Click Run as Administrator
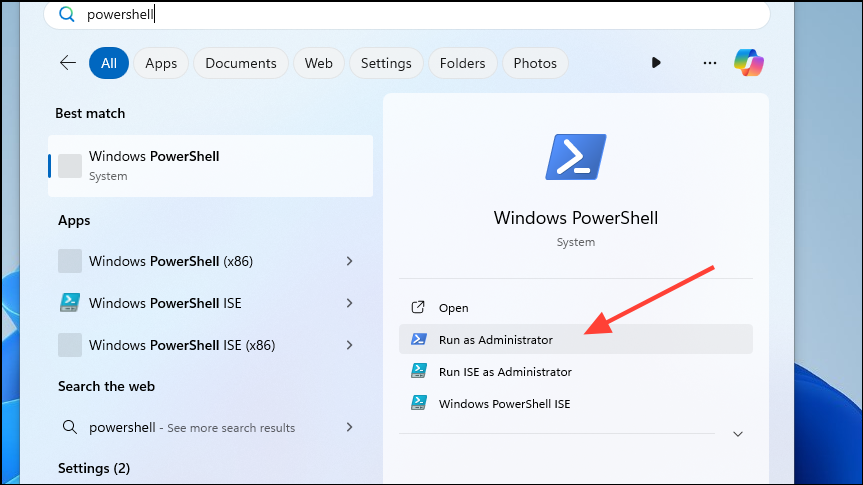Image resolution: width=863 pixels, height=485 pixels. point(576,339)
